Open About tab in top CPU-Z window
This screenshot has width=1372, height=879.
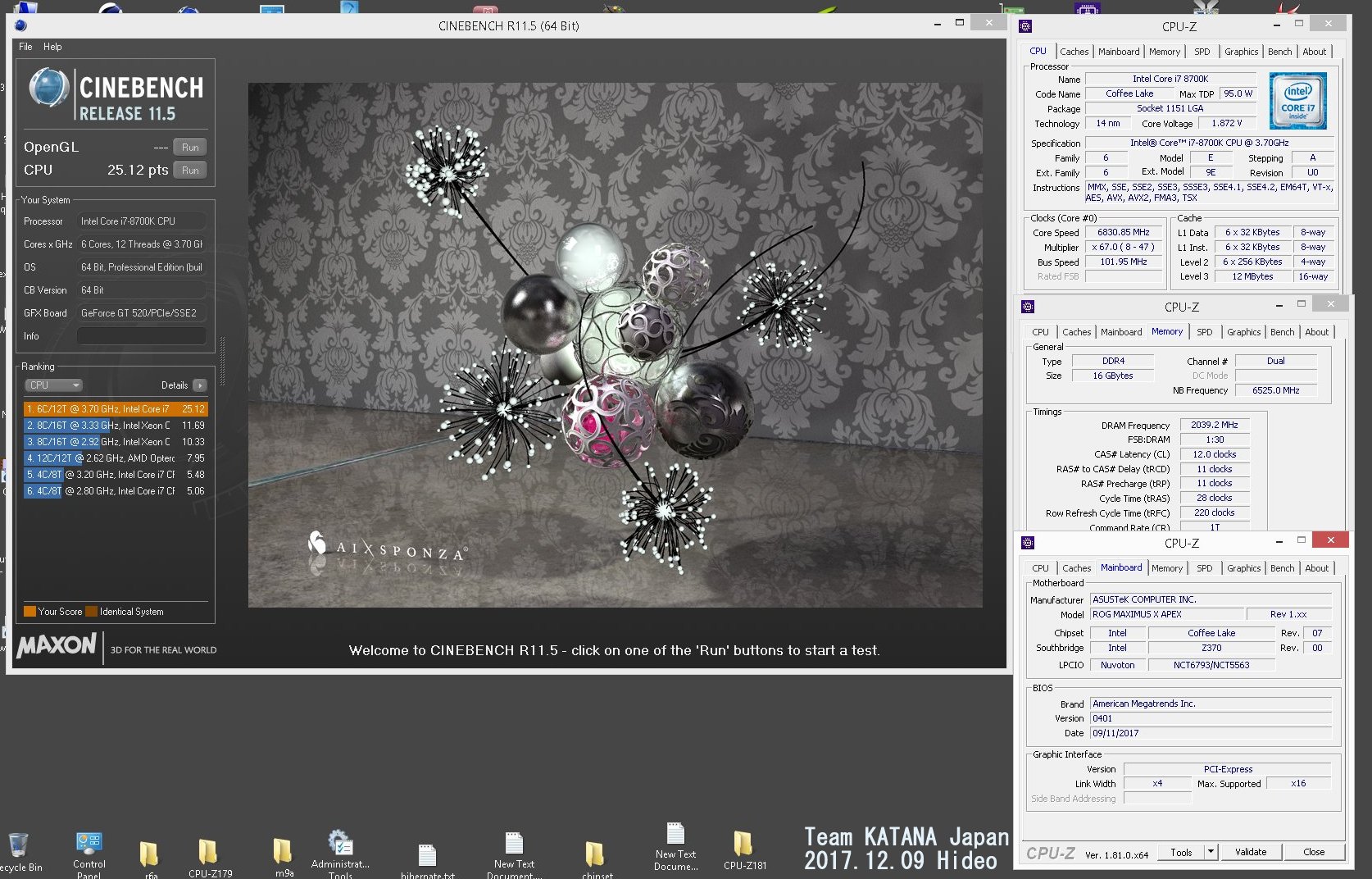[1314, 52]
